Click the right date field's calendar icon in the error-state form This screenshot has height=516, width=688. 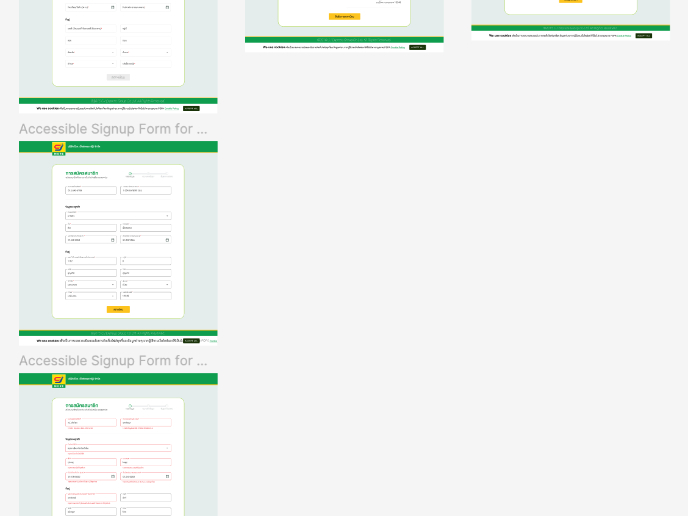(x=167, y=477)
